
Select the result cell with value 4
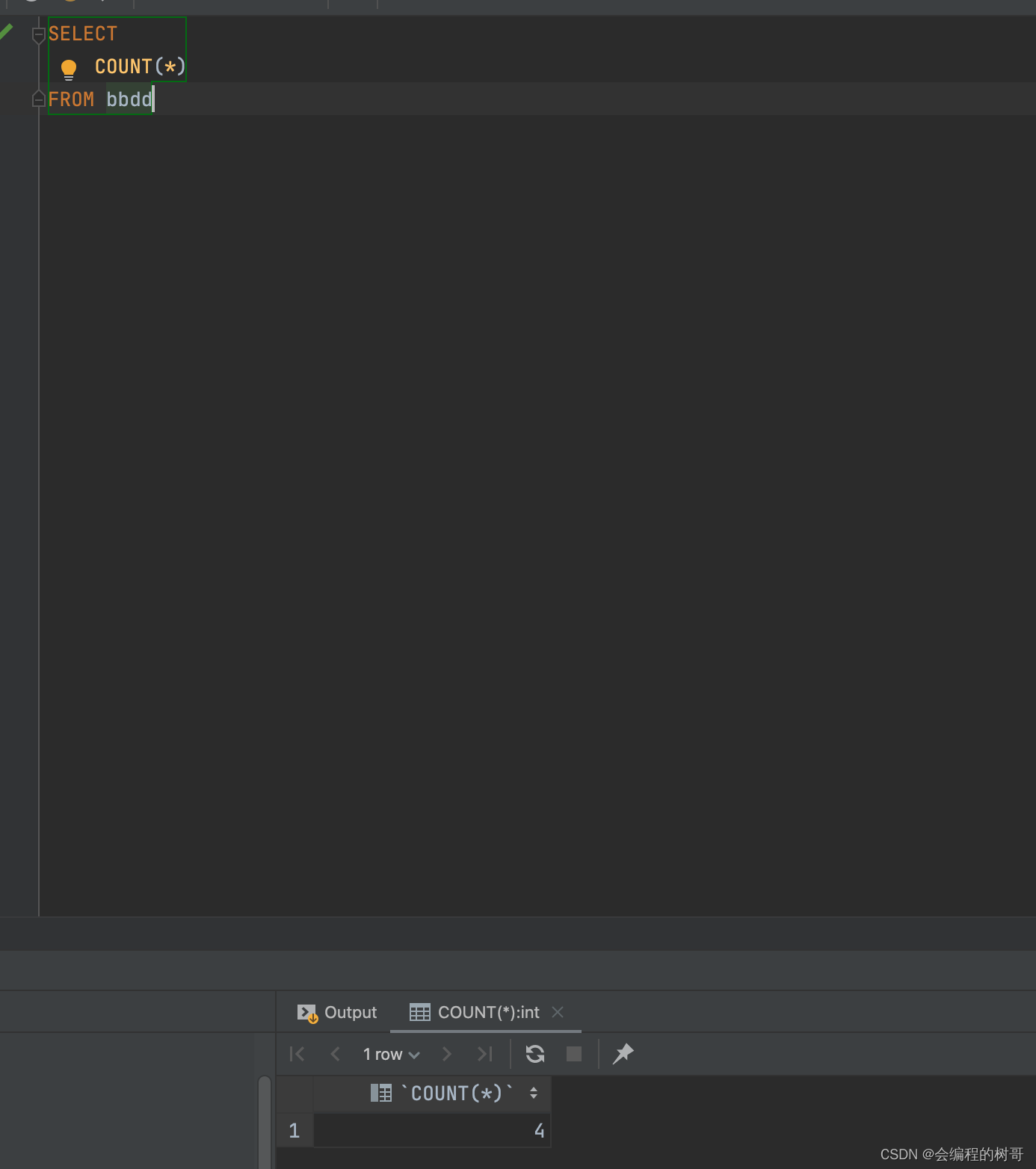coord(432,1130)
